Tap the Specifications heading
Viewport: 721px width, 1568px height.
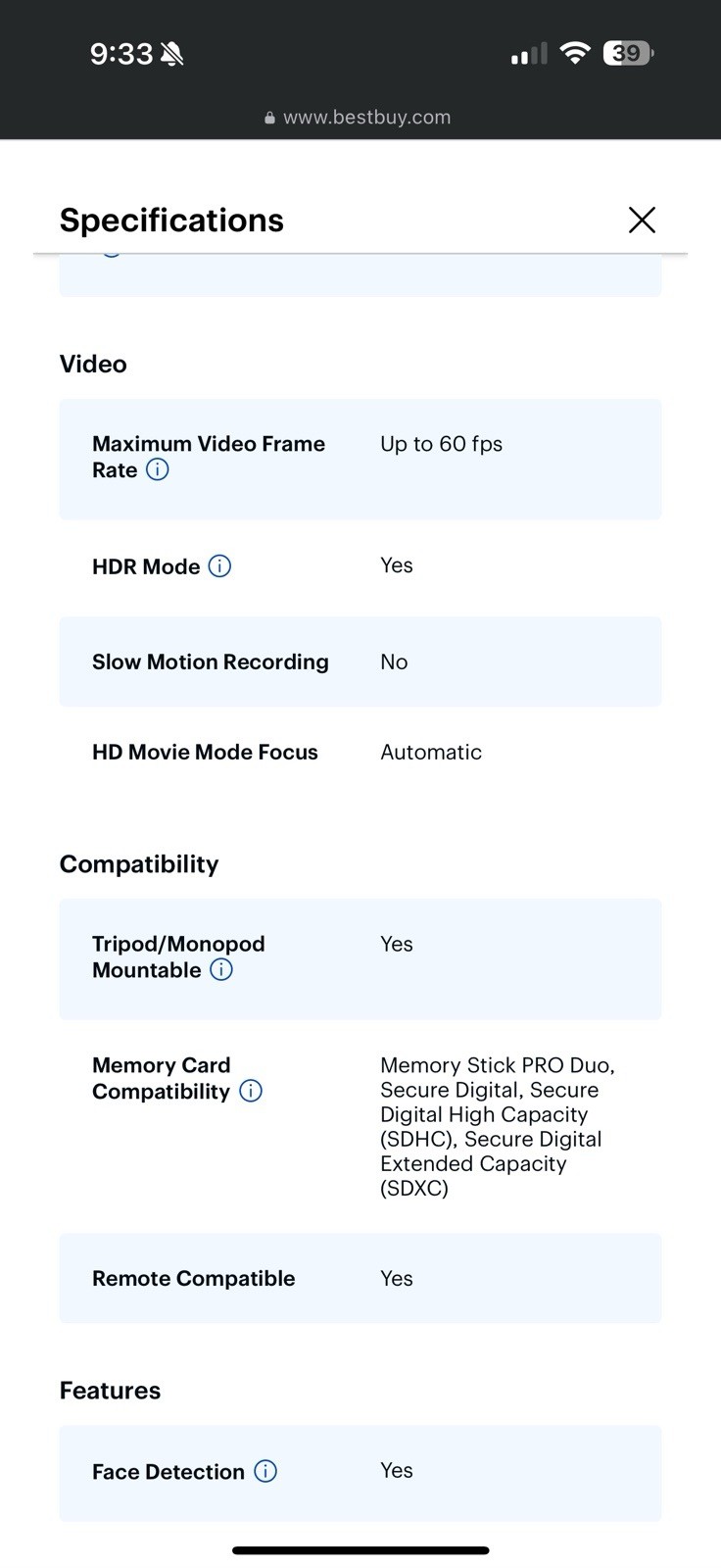[171, 220]
